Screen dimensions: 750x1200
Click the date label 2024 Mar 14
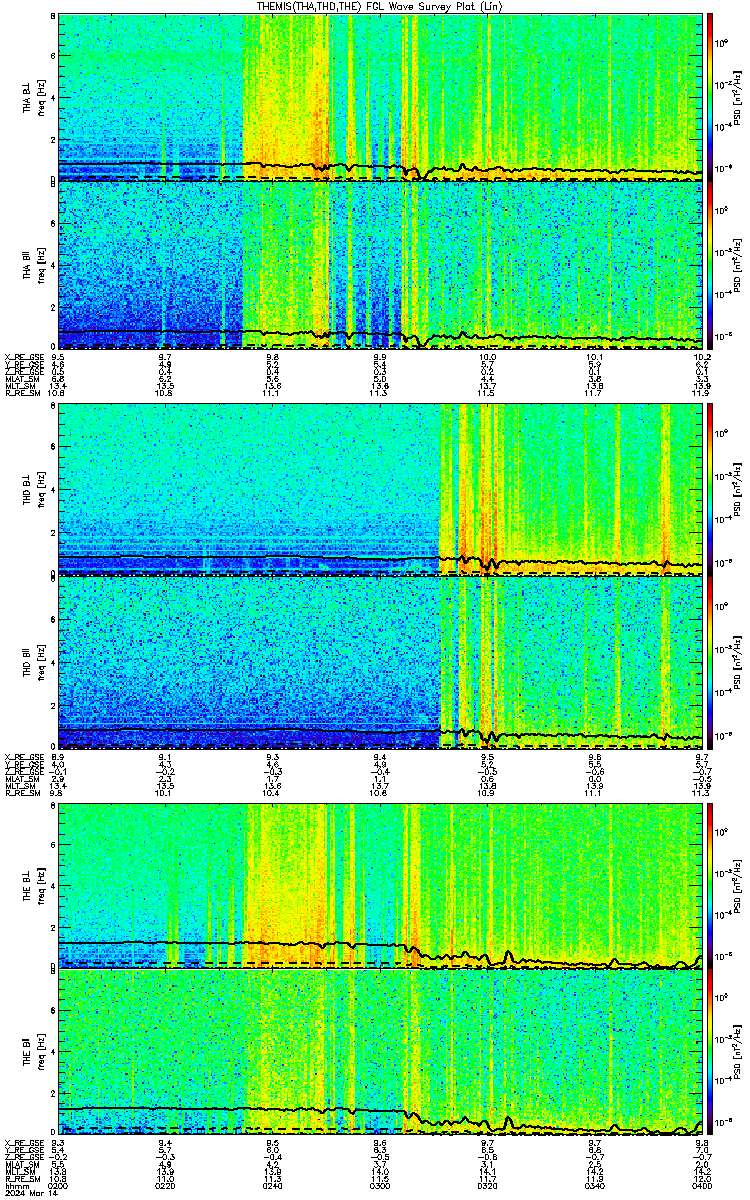tap(29, 1194)
